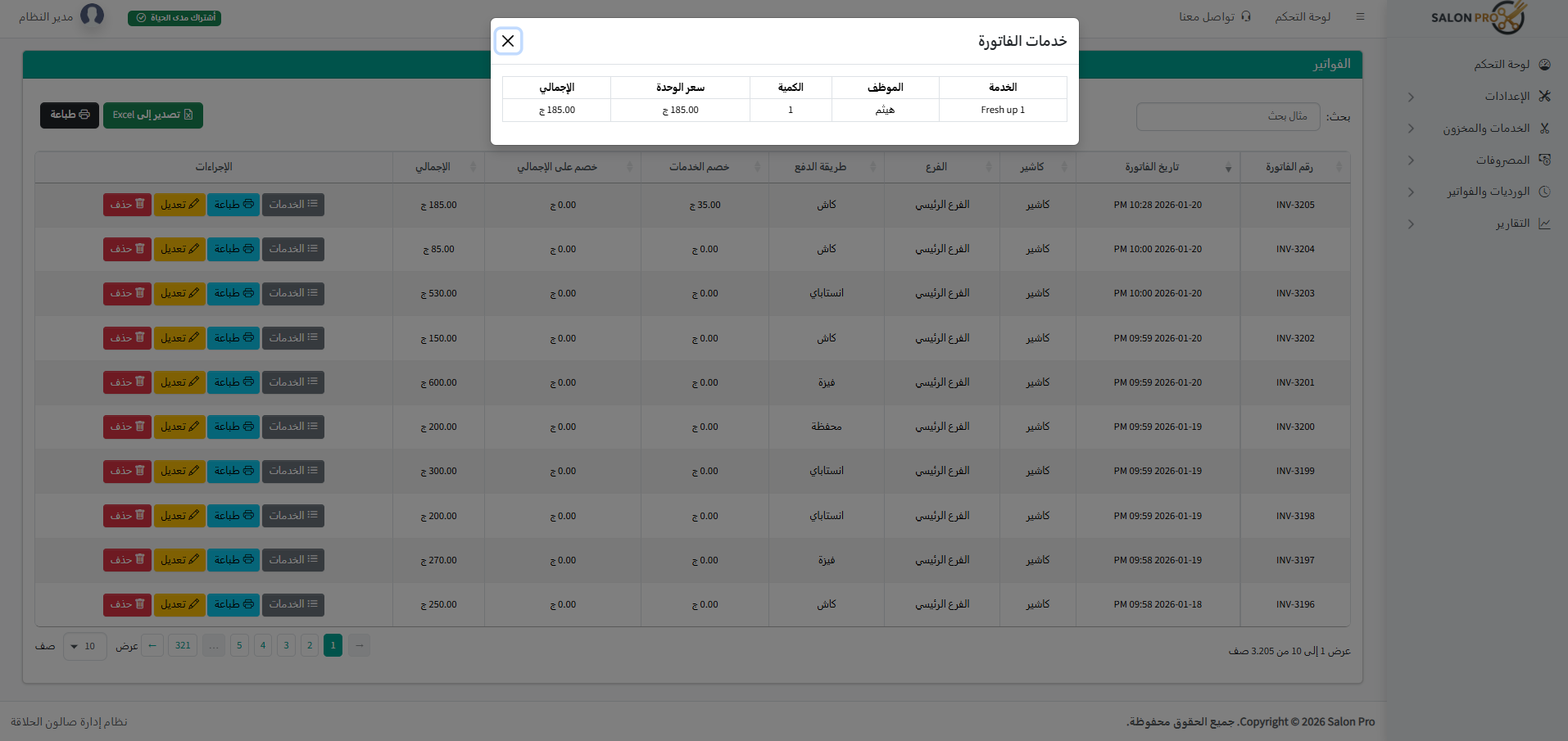Click the icon beside المصروفات in the sidebar
1568x741 pixels.
click(1545, 160)
